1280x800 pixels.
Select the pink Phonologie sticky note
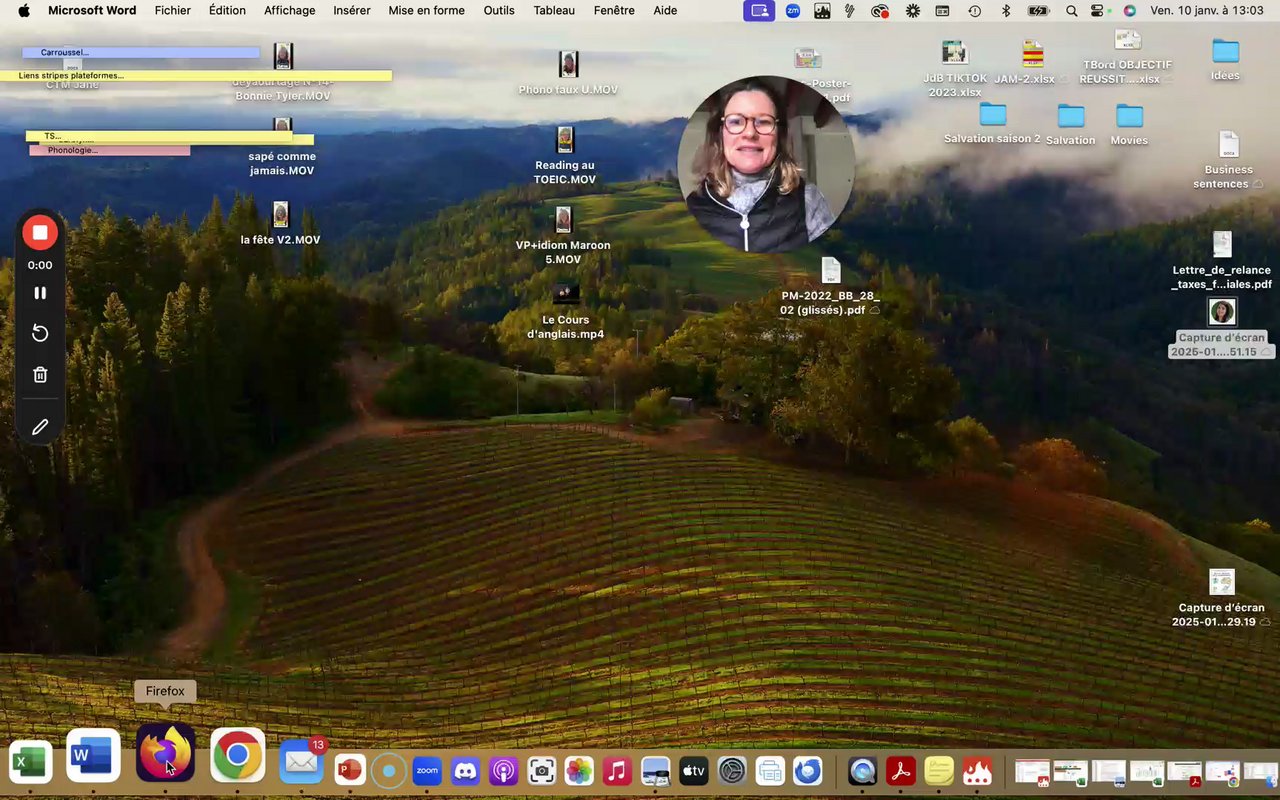pos(109,150)
